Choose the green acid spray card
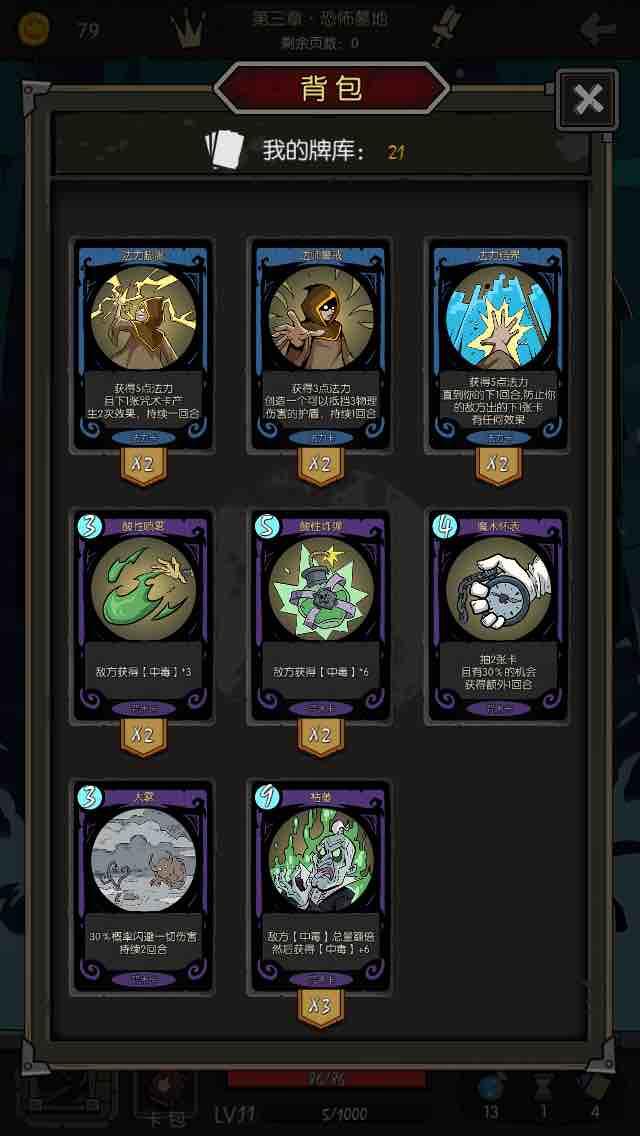Viewport: 640px width, 1136px height. pos(144,617)
